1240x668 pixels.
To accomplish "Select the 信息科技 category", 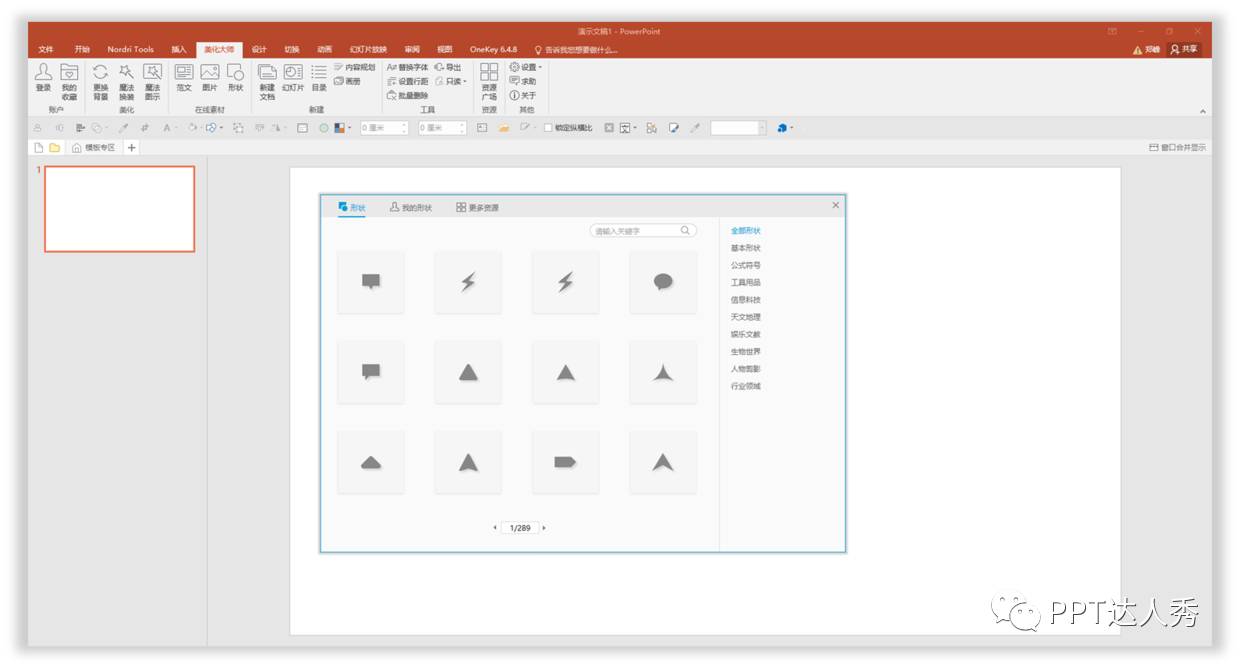I will point(746,299).
